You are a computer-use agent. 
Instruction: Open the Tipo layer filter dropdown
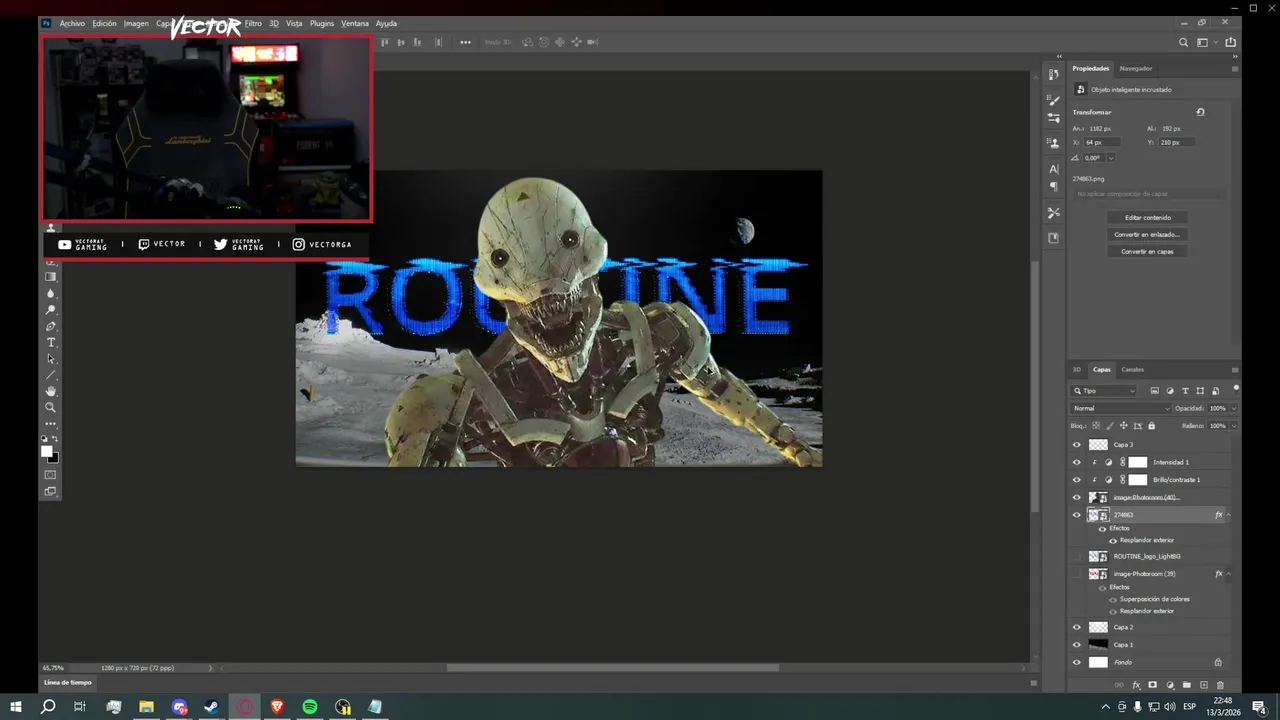(1104, 391)
